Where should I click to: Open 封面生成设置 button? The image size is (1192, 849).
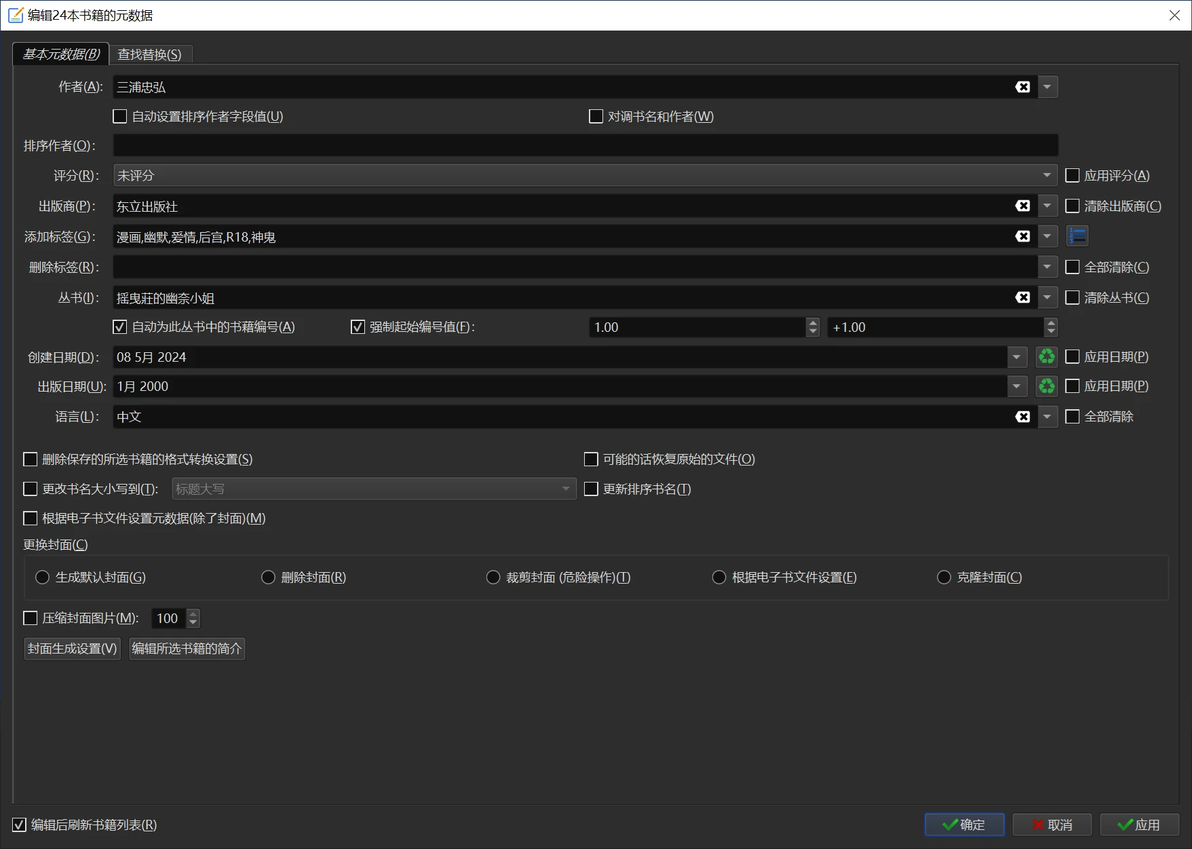click(72, 648)
